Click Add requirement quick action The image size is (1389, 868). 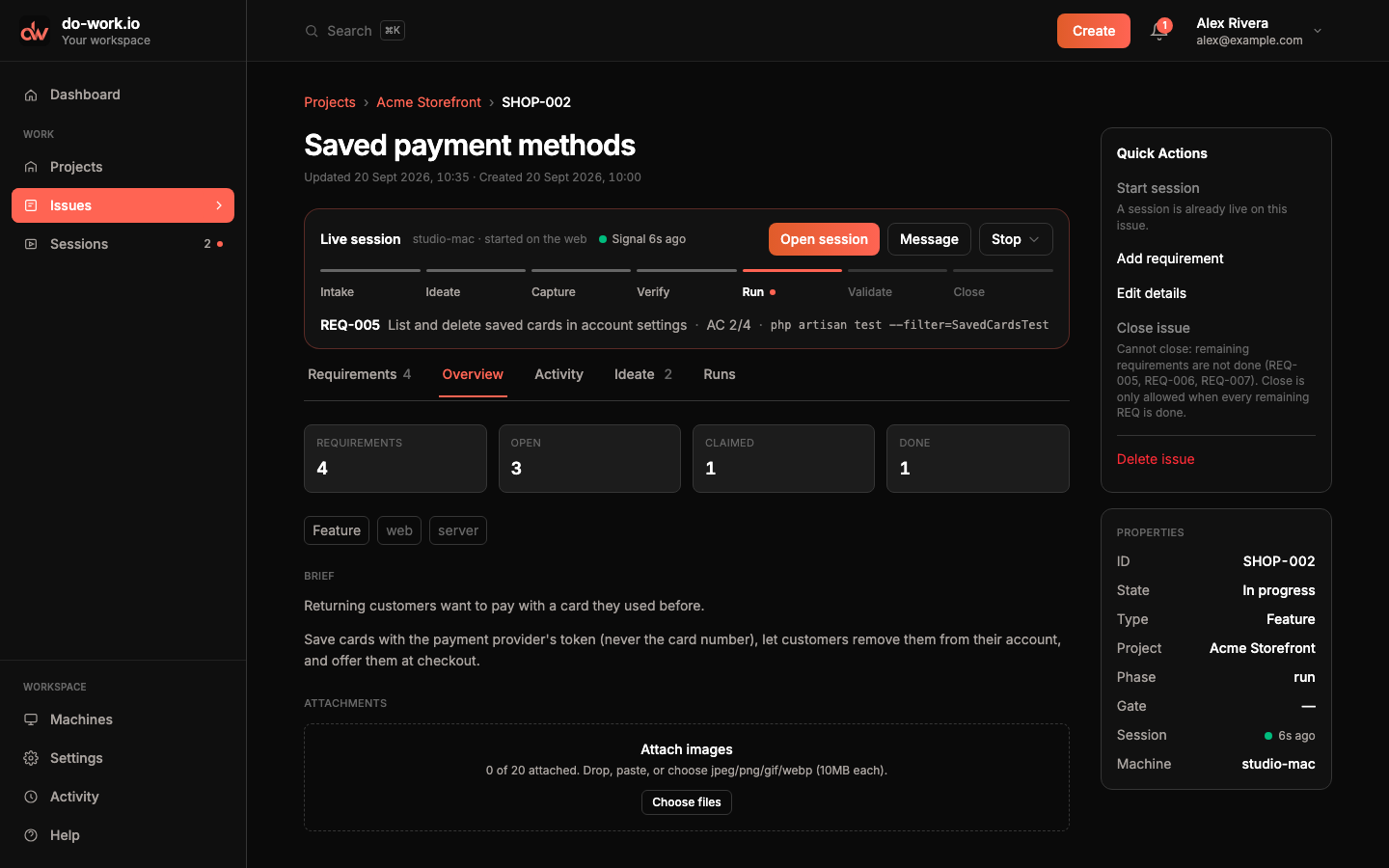[x=1170, y=258]
